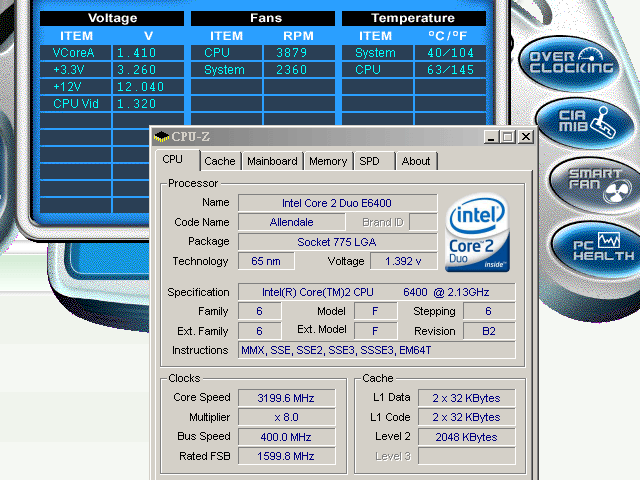The width and height of the screenshot is (640, 480).
Task: Click the Technology value '65 nm'
Action: [266, 261]
